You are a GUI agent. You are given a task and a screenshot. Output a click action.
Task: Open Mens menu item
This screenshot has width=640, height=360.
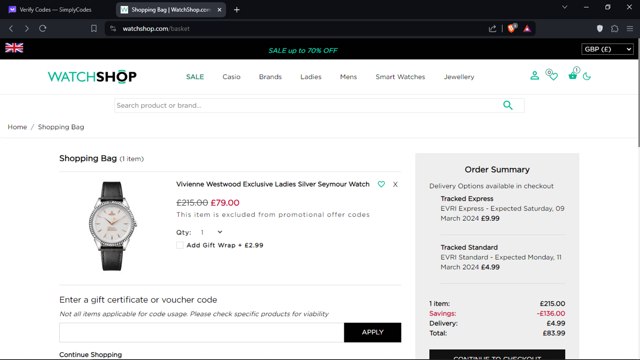(348, 77)
